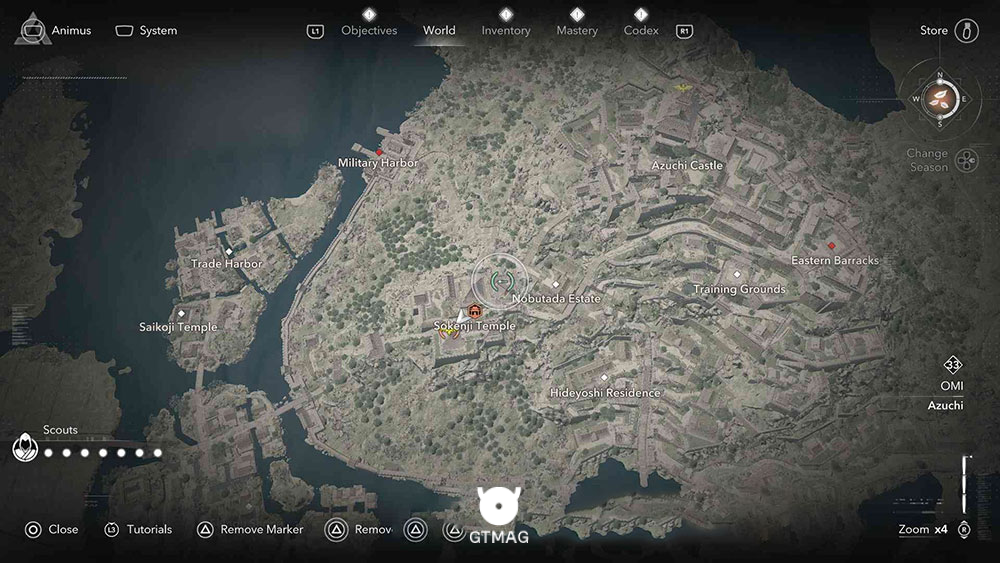Select the yellow eagle viewpoint marker
Image resolution: width=1000 pixels, height=563 pixels.
pos(683,87)
